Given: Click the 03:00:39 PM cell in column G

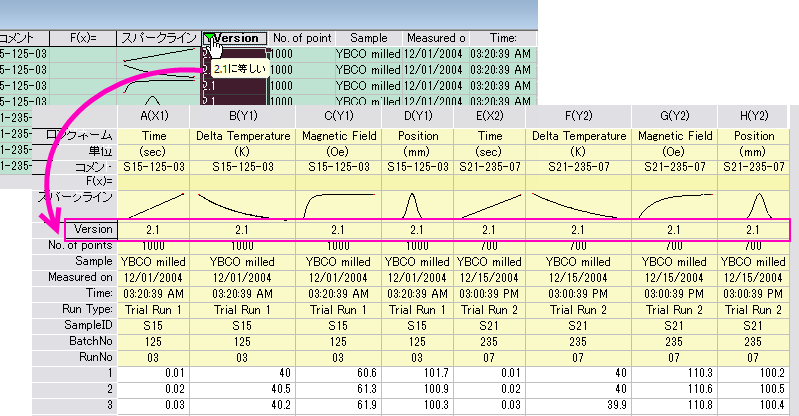Looking at the screenshot, I should 674,294.
